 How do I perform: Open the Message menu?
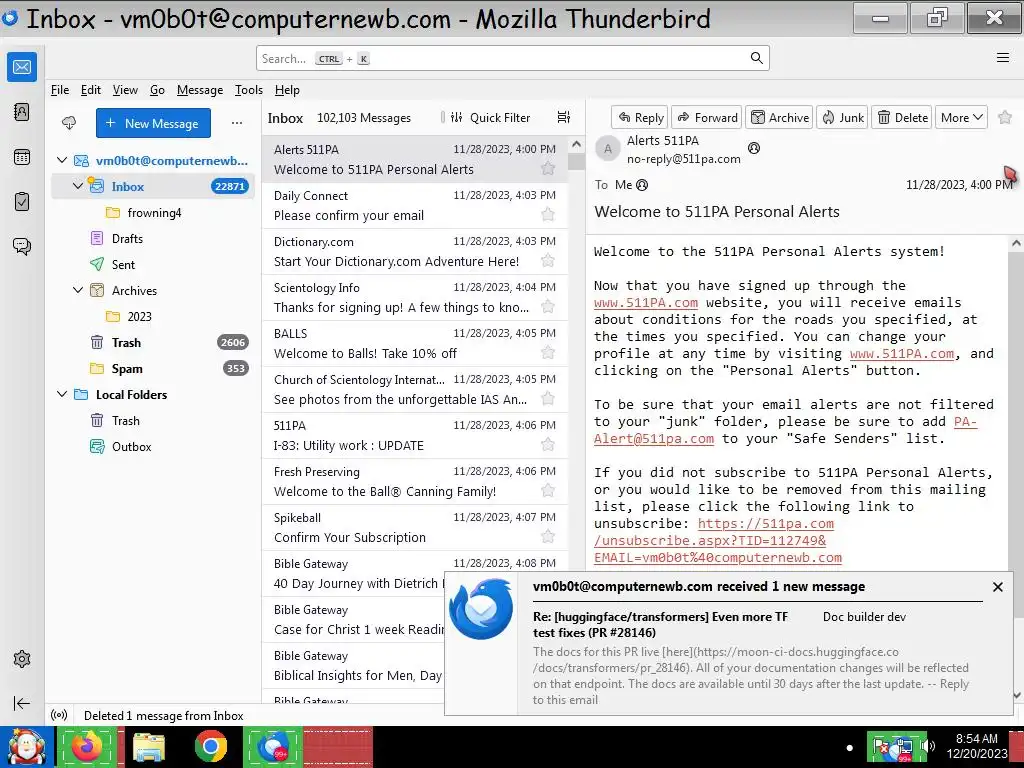[200, 90]
